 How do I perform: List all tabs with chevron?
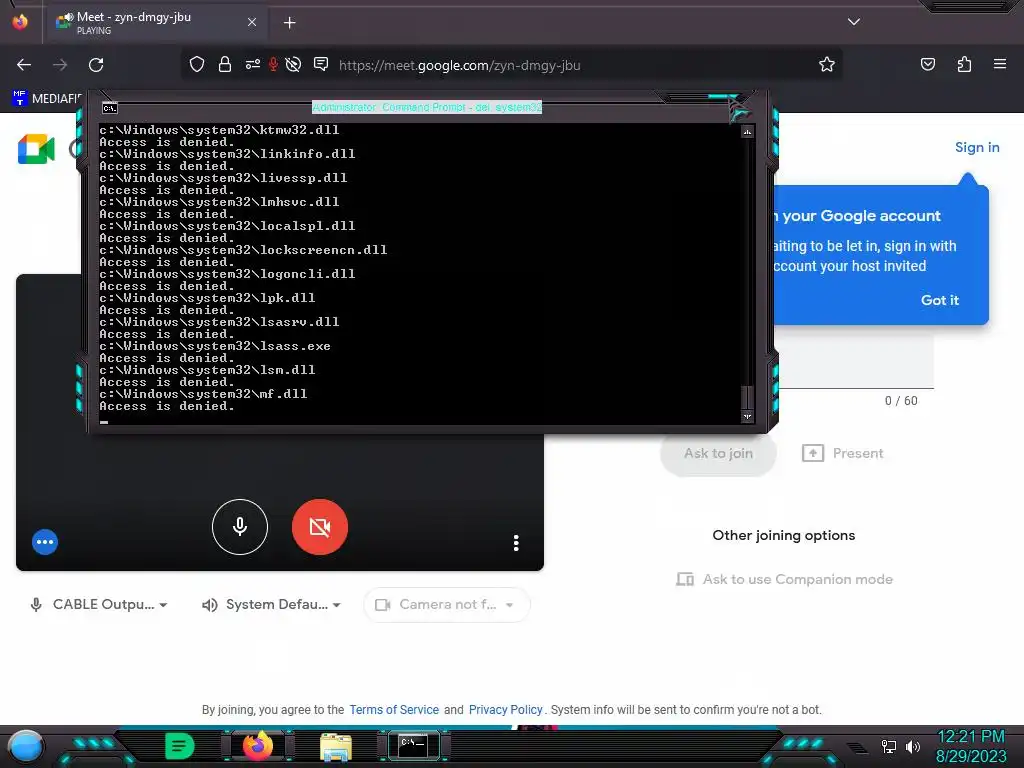(x=854, y=22)
